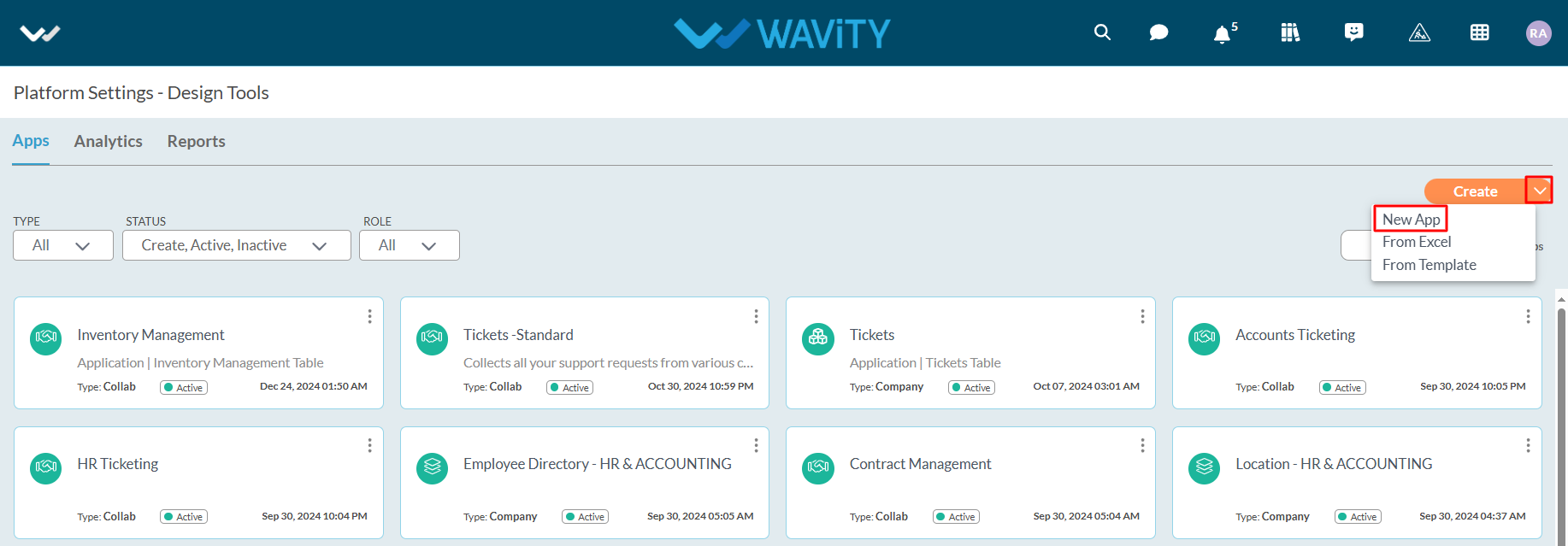
Task: Click the Tickets -Standard app icon
Action: click(x=432, y=338)
